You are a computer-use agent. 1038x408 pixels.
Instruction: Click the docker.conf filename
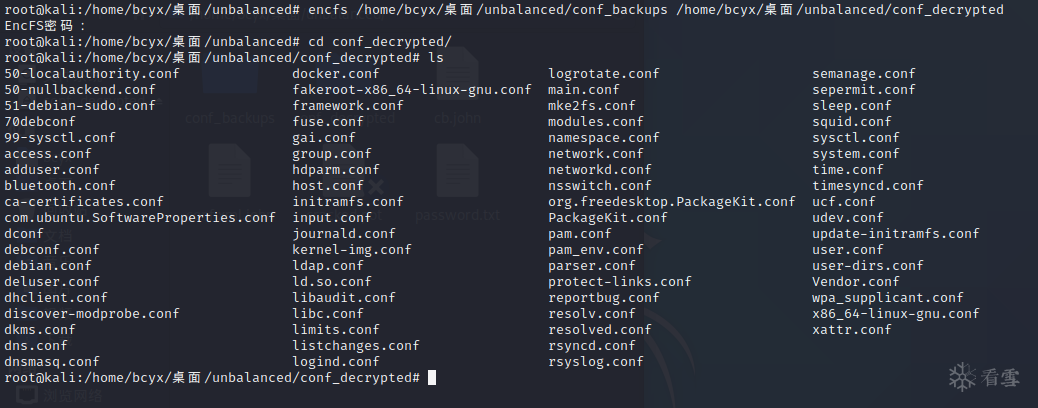coord(335,74)
